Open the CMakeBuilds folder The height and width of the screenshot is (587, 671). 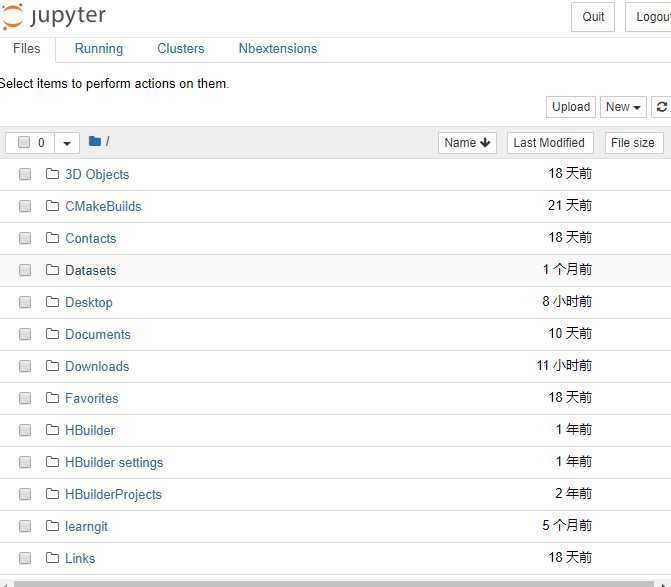point(103,207)
